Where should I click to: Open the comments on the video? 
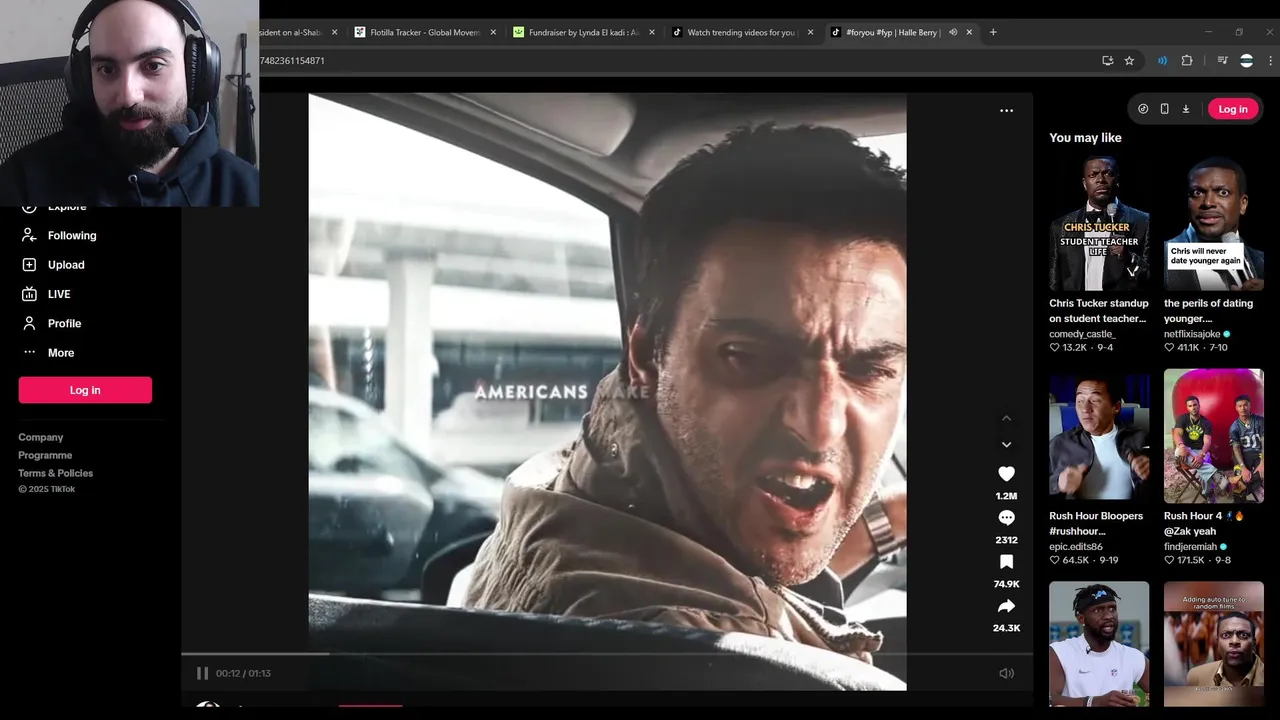point(1006,518)
